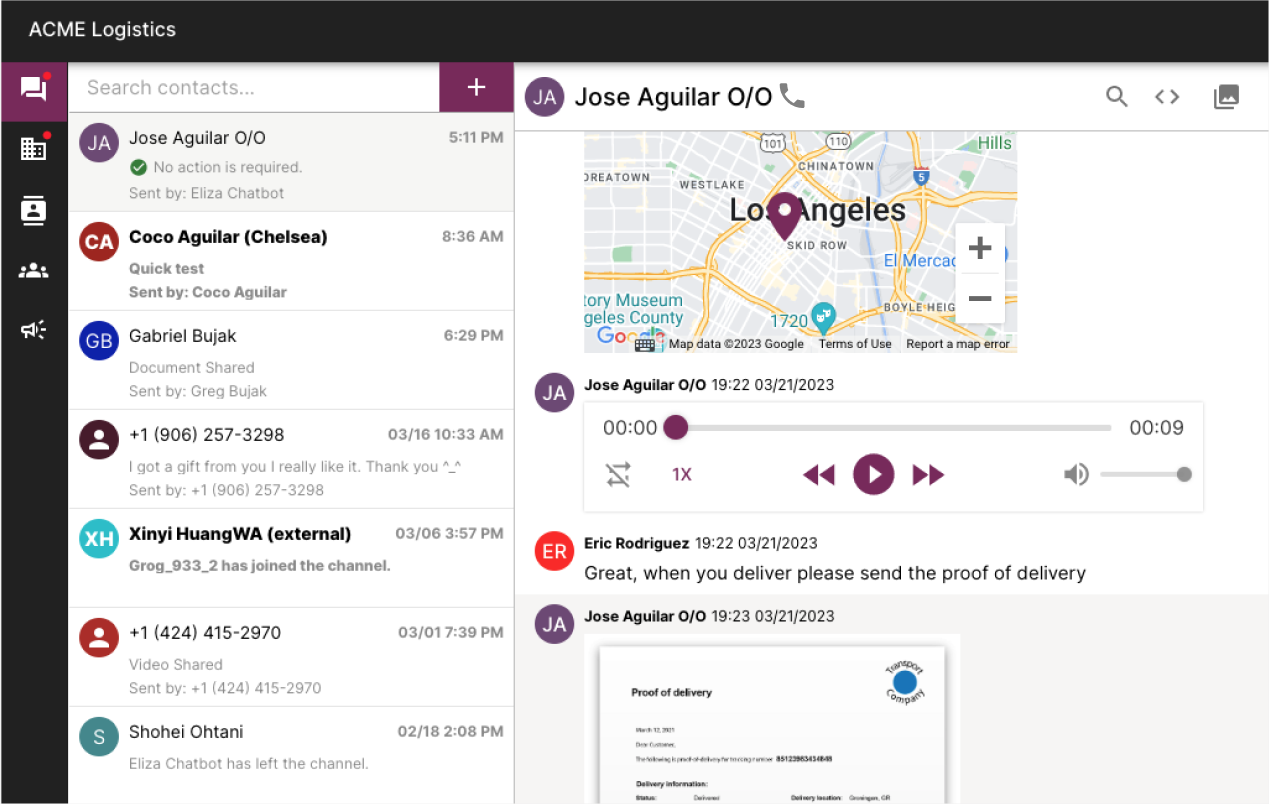Viewport: 1269px width, 804px height.
Task: Open Xinyi HuangWA (external) conversation
Action: (291, 558)
